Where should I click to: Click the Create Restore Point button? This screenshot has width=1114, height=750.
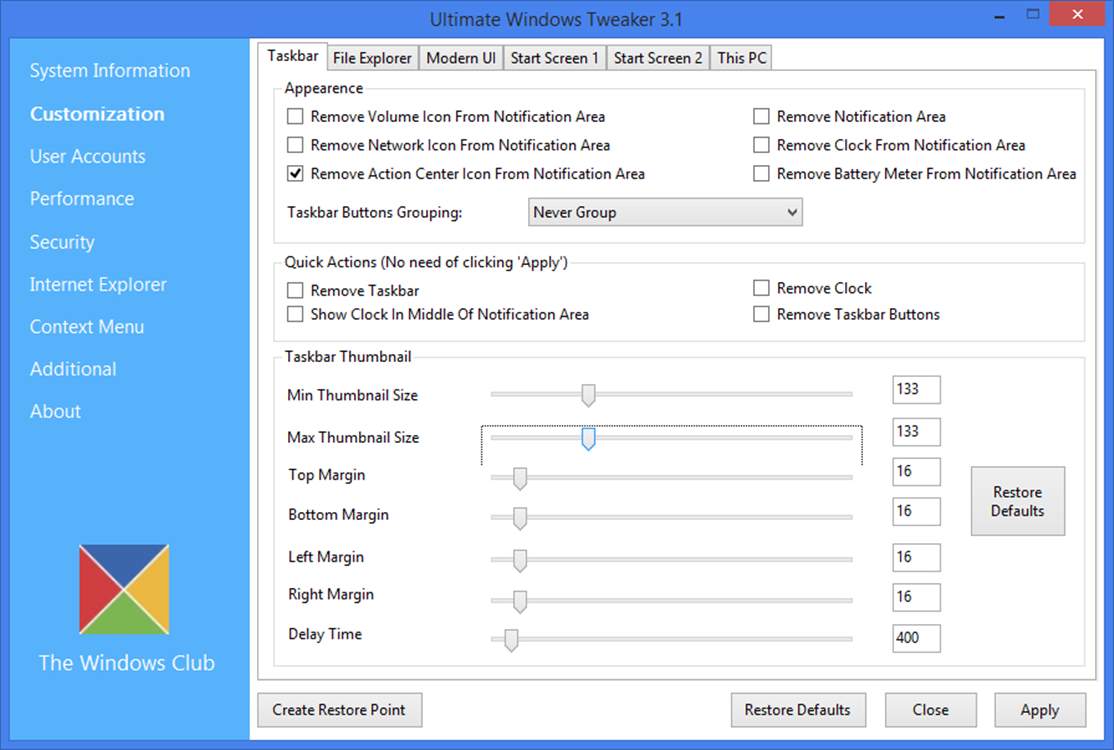pos(340,710)
